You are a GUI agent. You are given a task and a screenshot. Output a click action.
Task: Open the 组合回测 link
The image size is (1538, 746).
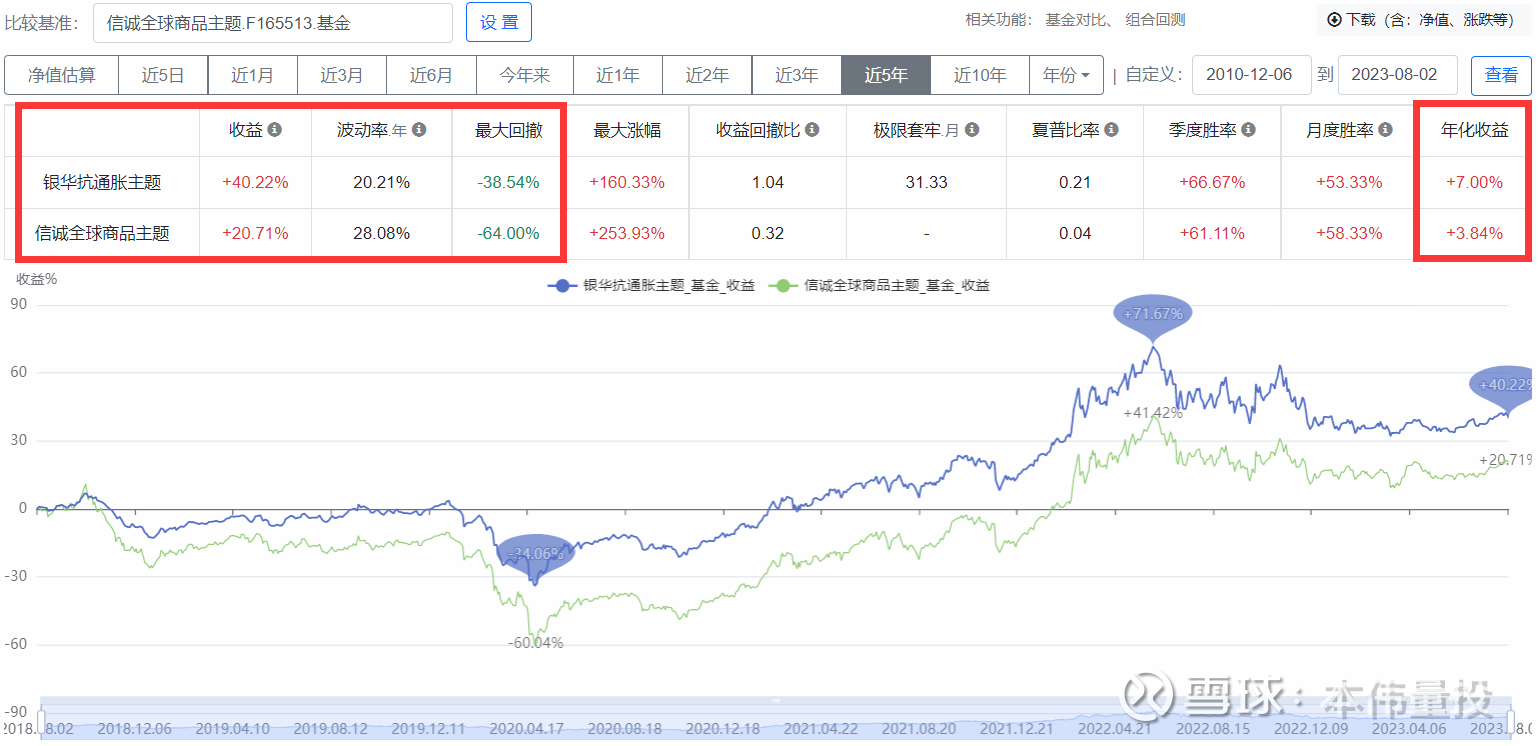tap(1155, 20)
